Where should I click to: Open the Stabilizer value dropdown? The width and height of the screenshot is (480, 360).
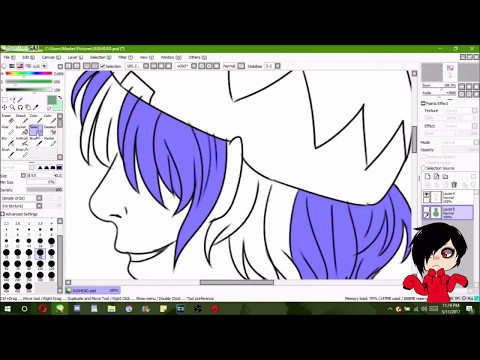(277, 66)
